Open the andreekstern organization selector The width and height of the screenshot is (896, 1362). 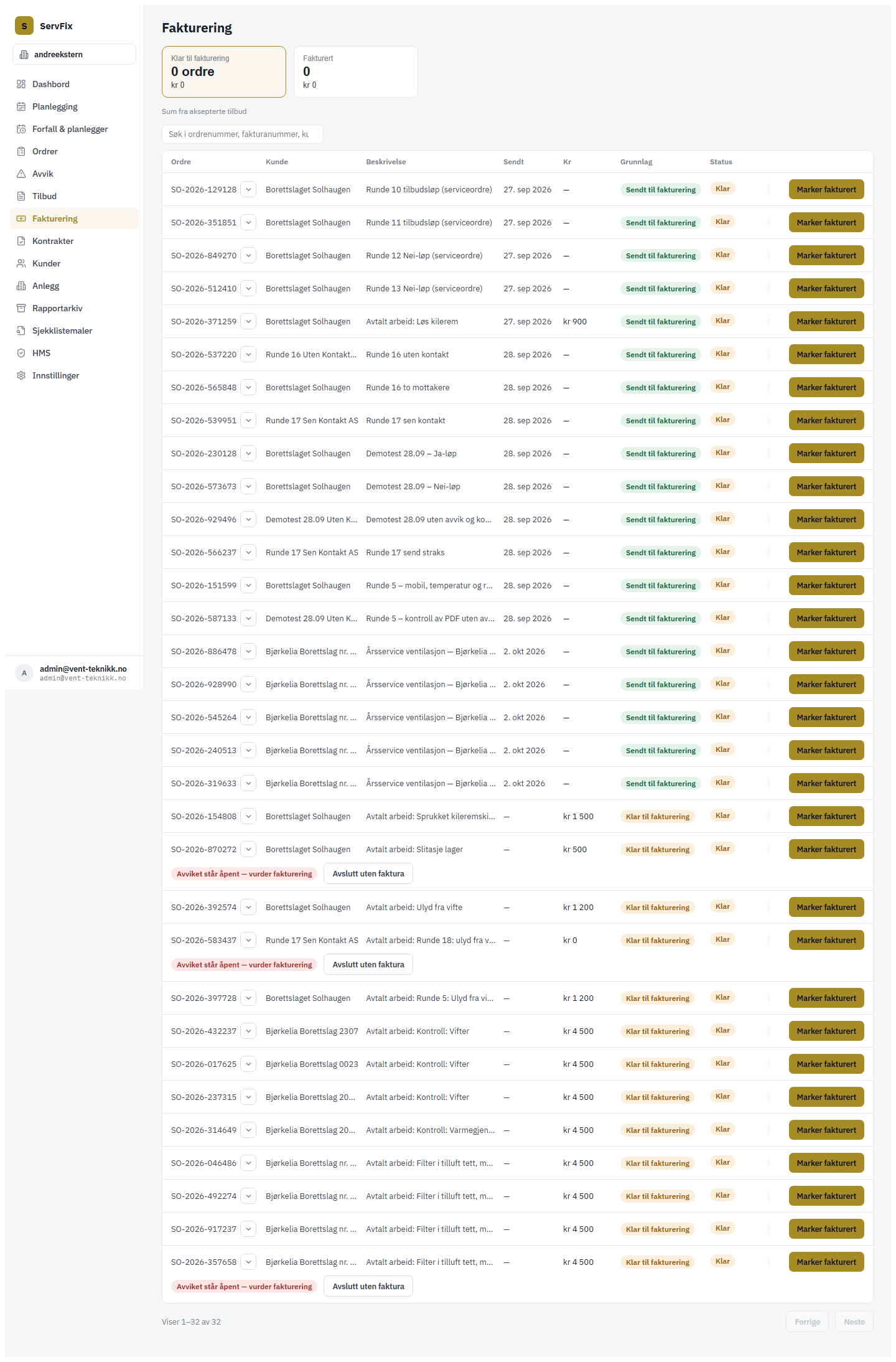tap(74, 54)
